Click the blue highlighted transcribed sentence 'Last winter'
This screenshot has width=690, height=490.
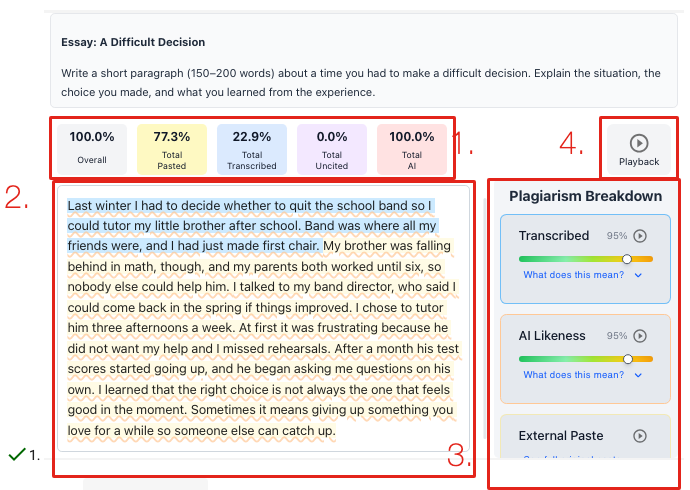pyautogui.click(x=251, y=226)
